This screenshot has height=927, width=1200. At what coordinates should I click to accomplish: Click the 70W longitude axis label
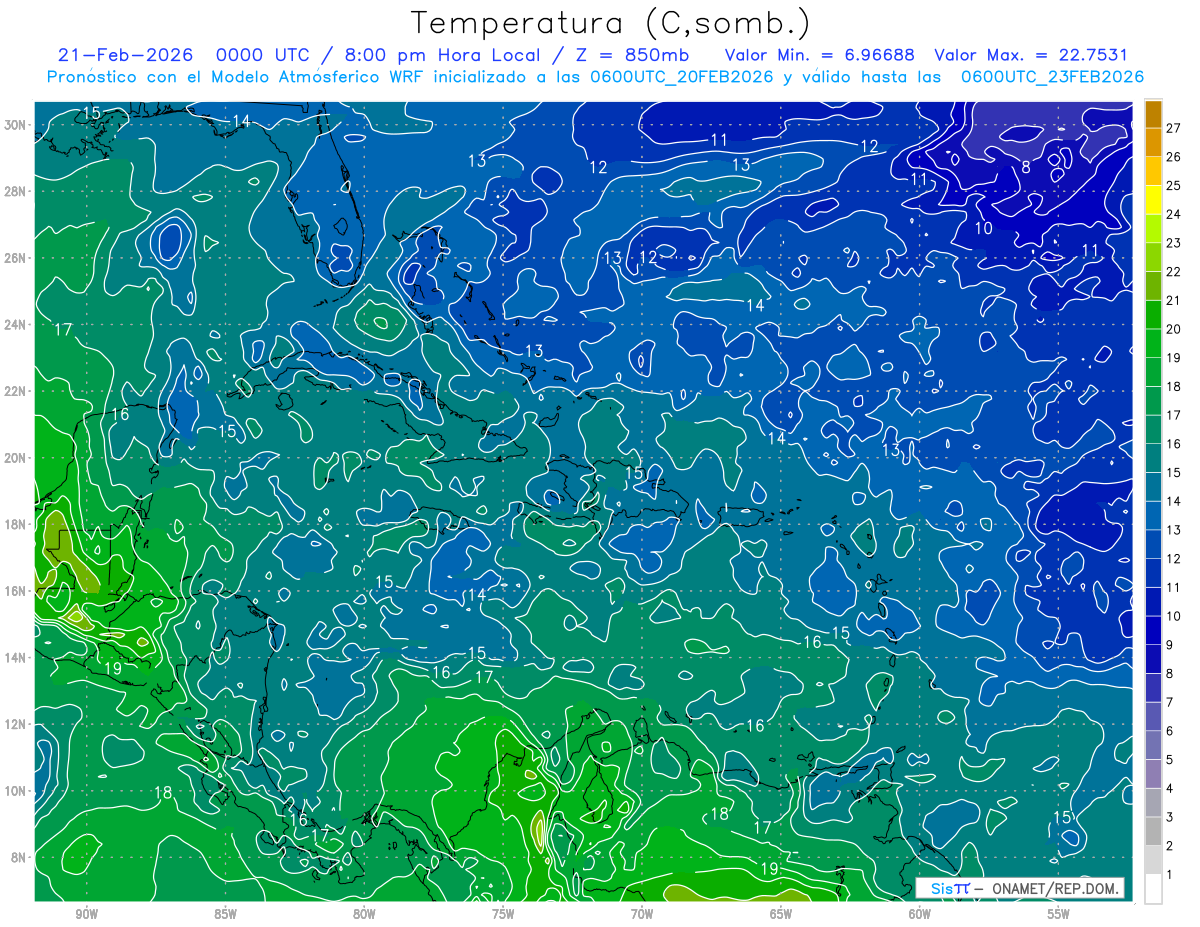pyautogui.click(x=642, y=914)
